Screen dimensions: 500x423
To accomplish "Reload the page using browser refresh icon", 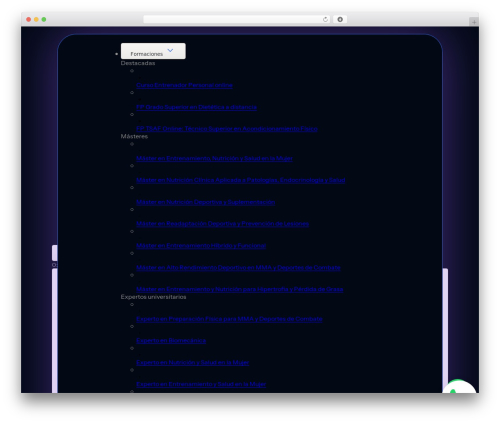I will point(325,19).
